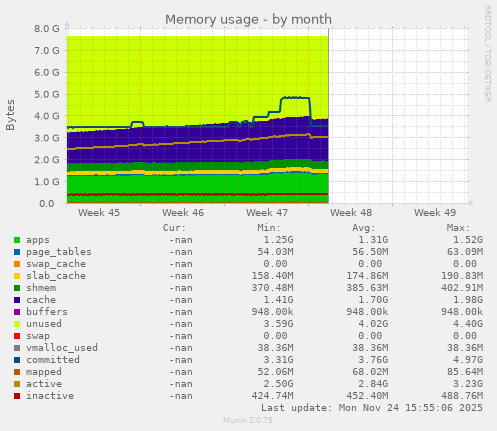
Task: Click the unused lime legend swatch
Action: click(x=17, y=324)
